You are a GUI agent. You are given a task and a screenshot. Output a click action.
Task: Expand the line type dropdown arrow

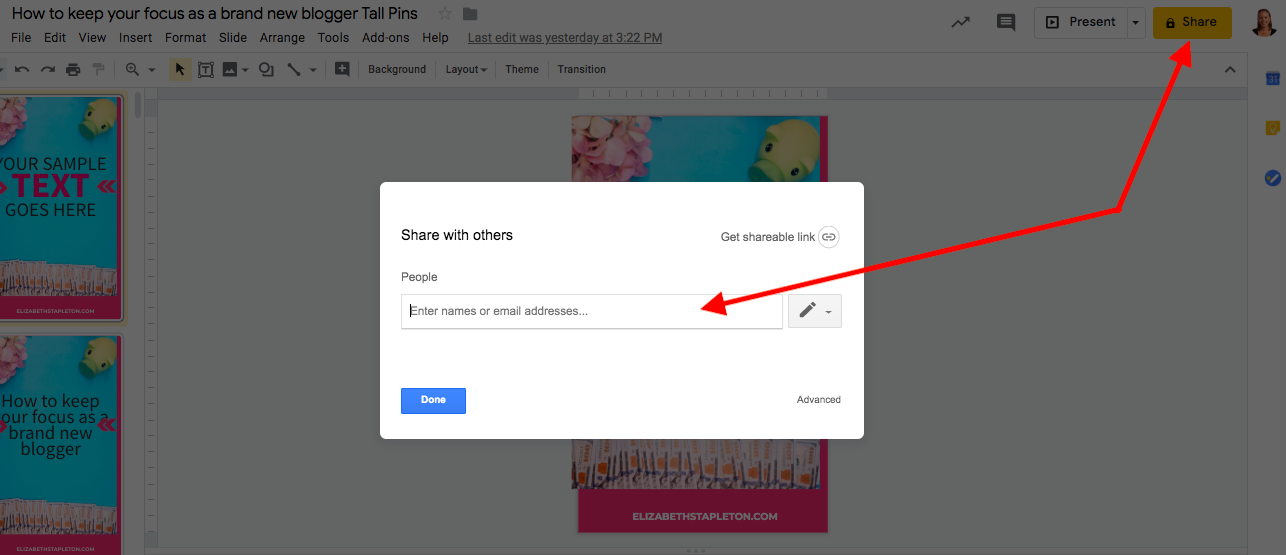tap(313, 70)
